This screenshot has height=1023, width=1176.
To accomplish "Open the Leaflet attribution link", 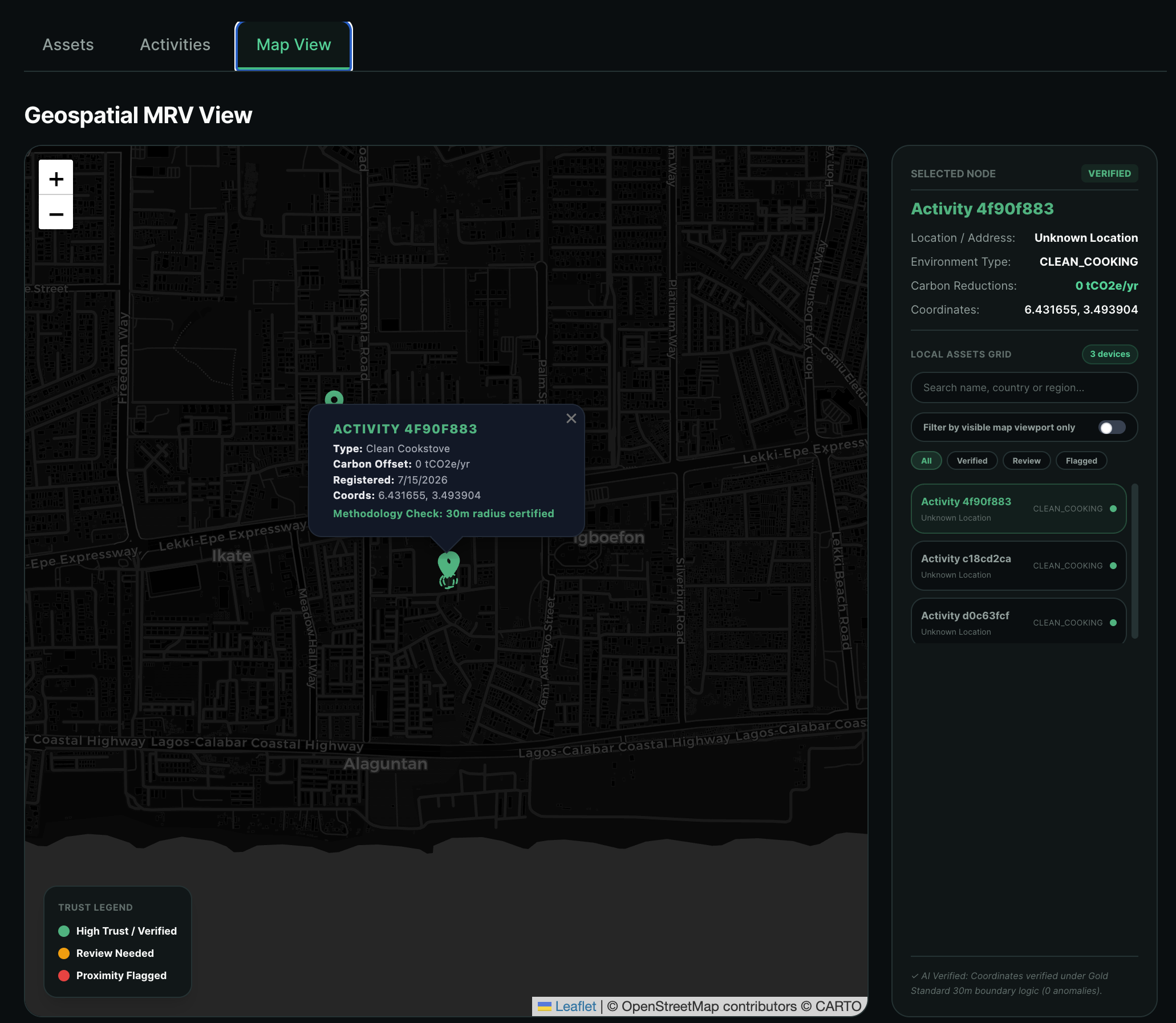I will (575, 1006).
